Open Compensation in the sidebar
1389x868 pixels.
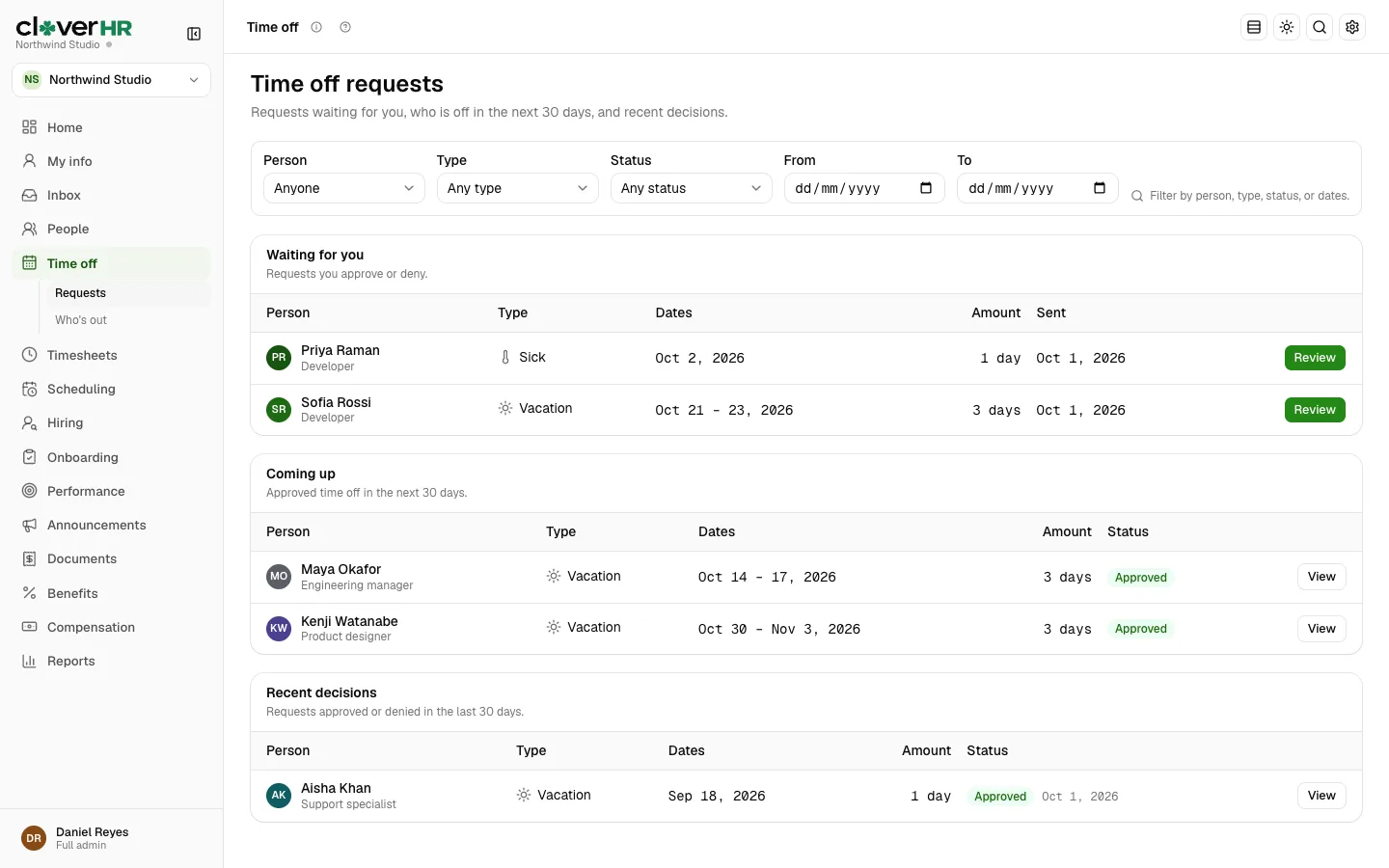point(111,627)
